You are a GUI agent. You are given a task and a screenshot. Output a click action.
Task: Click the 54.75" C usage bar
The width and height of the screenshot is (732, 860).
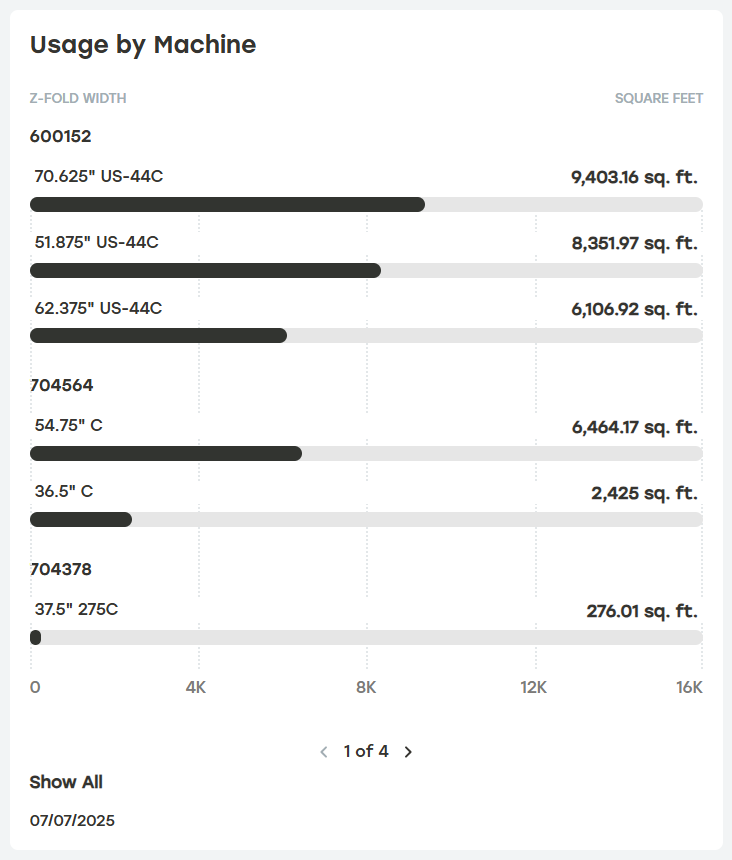[165, 453]
